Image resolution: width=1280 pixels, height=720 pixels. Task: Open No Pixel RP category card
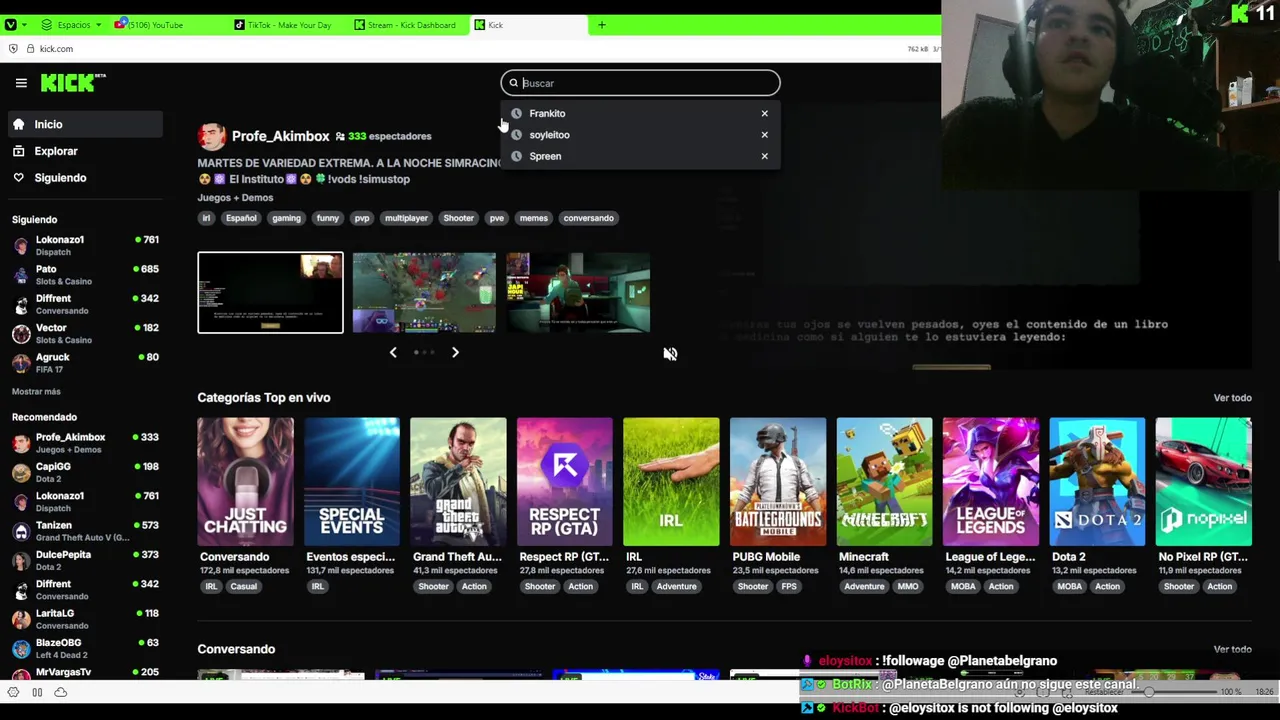coord(1203,482)
